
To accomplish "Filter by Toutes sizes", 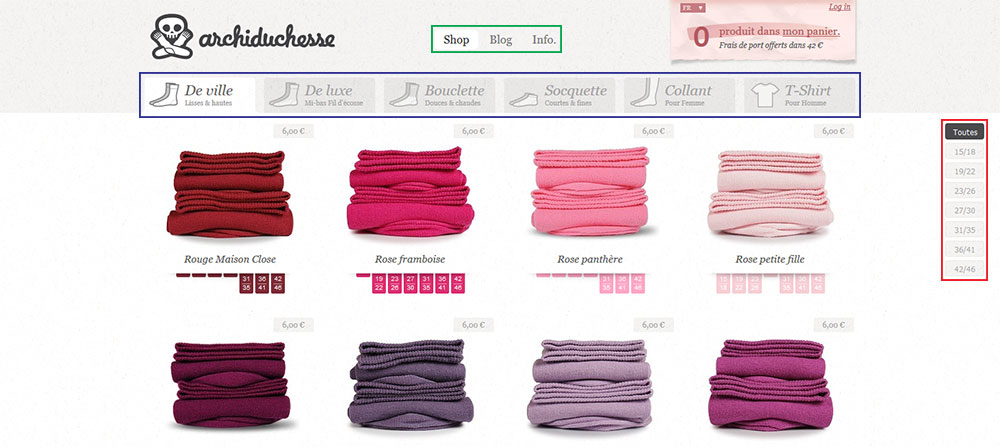I will (x=964, y=132).
